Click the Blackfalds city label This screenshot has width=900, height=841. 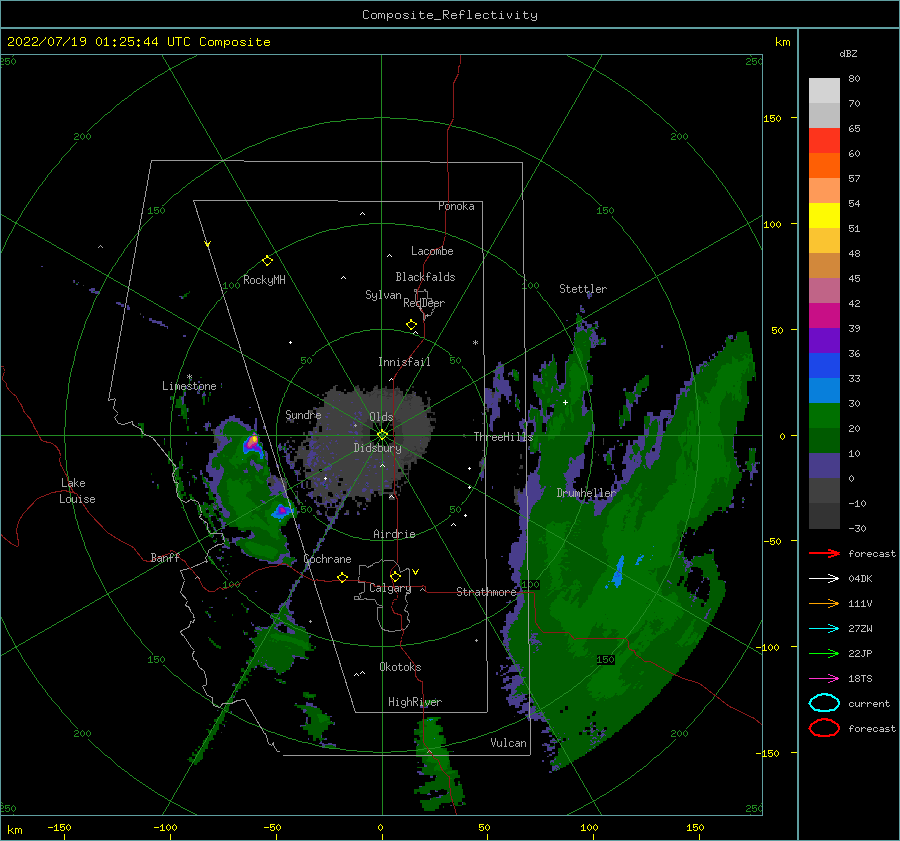tap(425, 277)
